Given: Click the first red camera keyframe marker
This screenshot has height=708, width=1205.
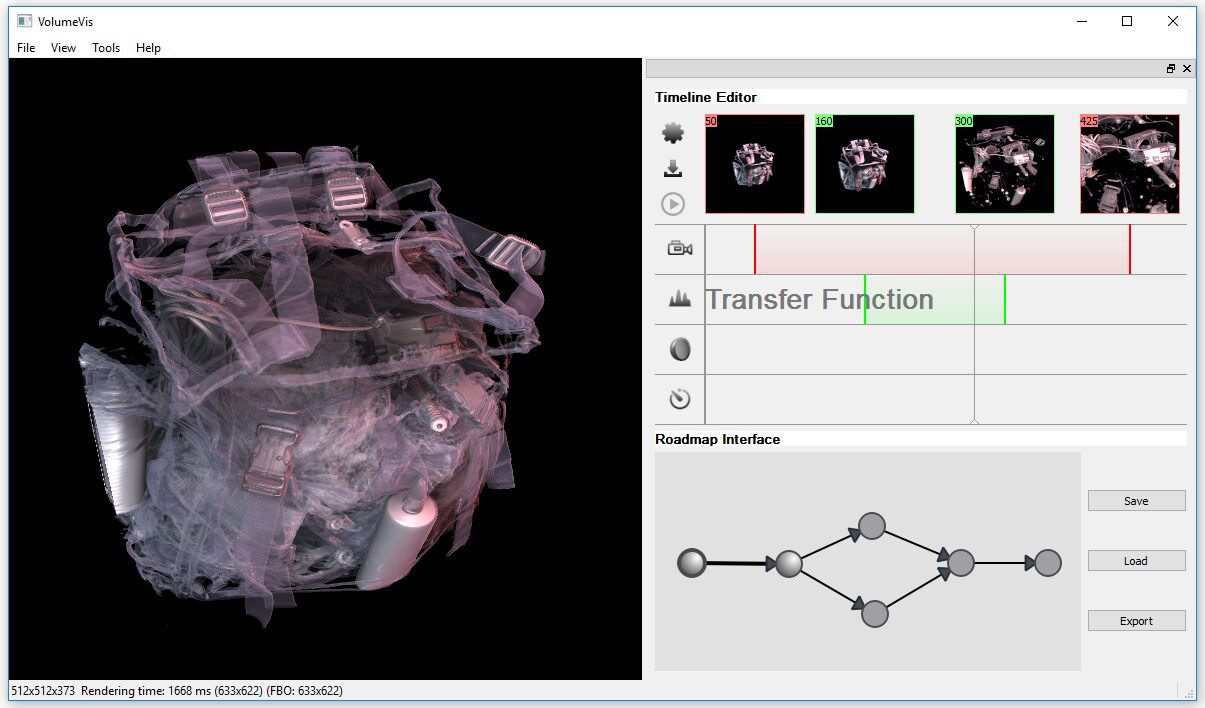Looking at the screenshot, I should 755,249.
